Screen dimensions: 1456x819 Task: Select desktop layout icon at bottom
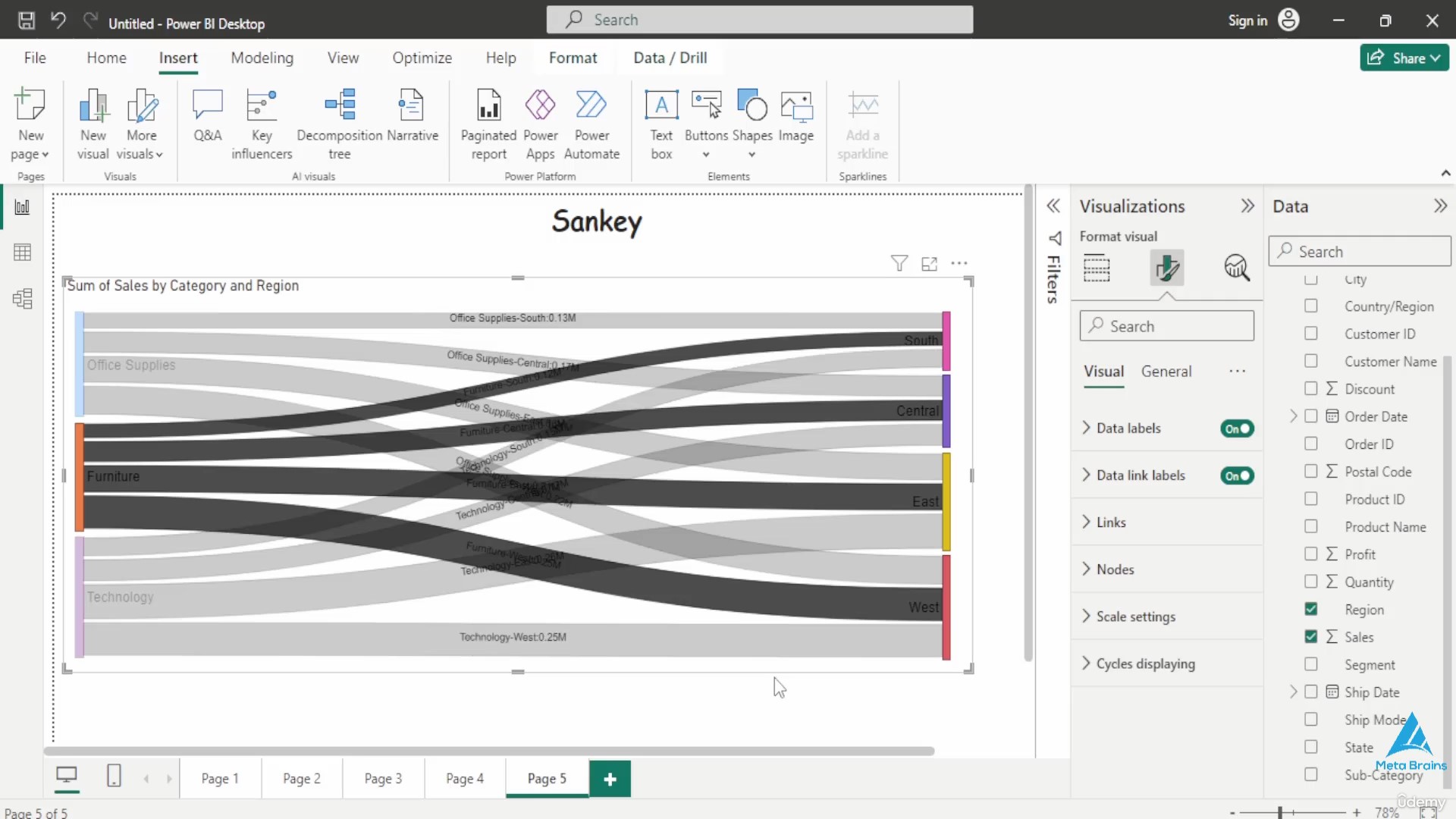point(67,776)
